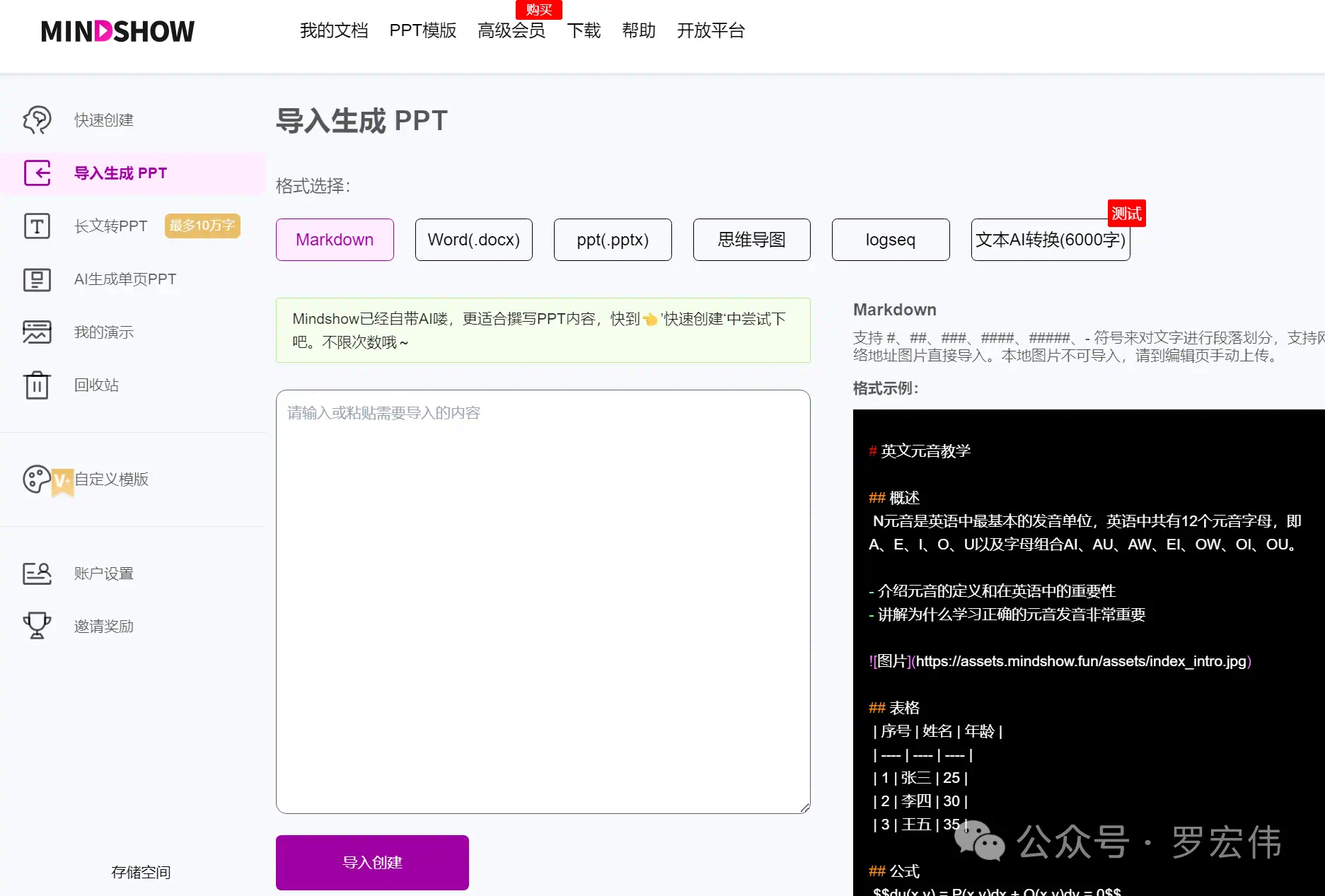Viewport: 1325px width, 896px height.
Task: Open 高级会员 in top navigation
Action: (x=511, y=30)
